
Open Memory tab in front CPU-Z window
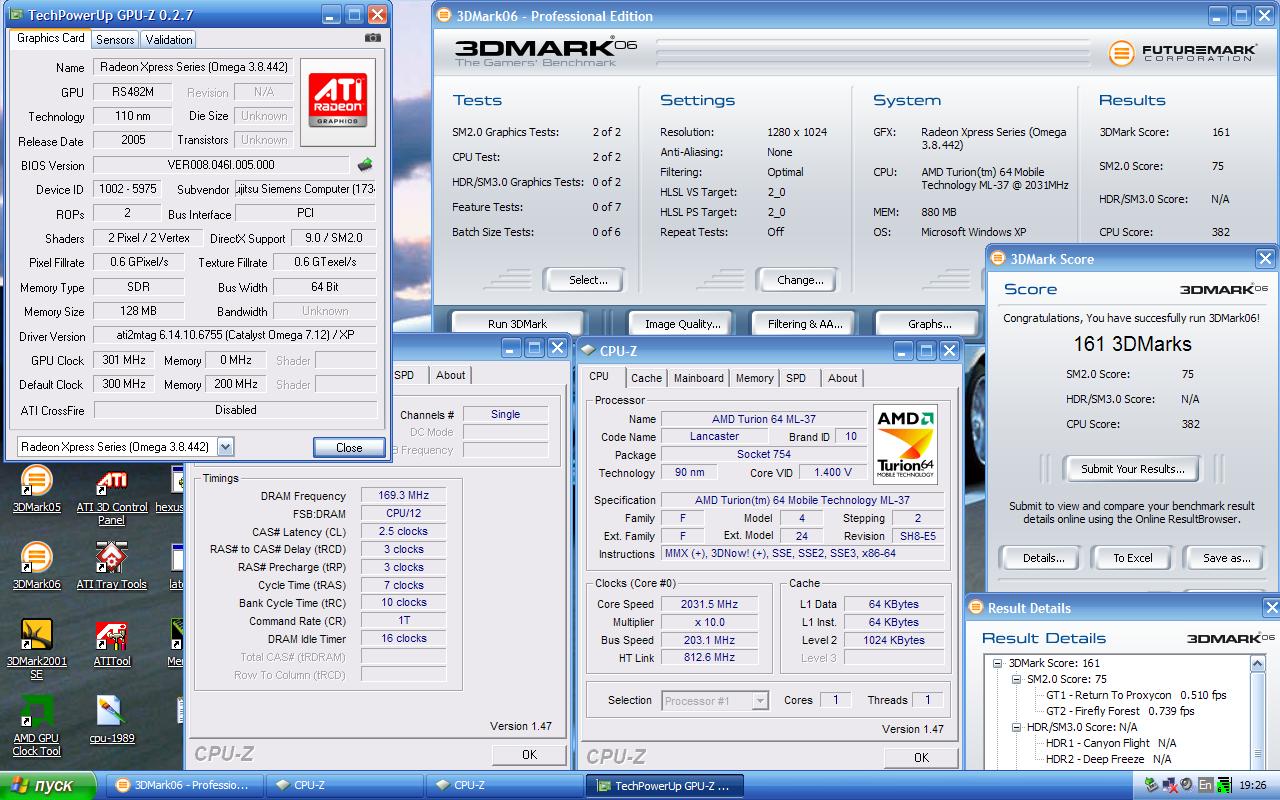point(754,378)
